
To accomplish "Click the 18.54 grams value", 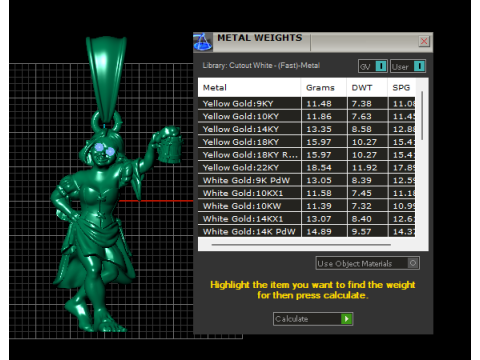I will pos(319,168).
